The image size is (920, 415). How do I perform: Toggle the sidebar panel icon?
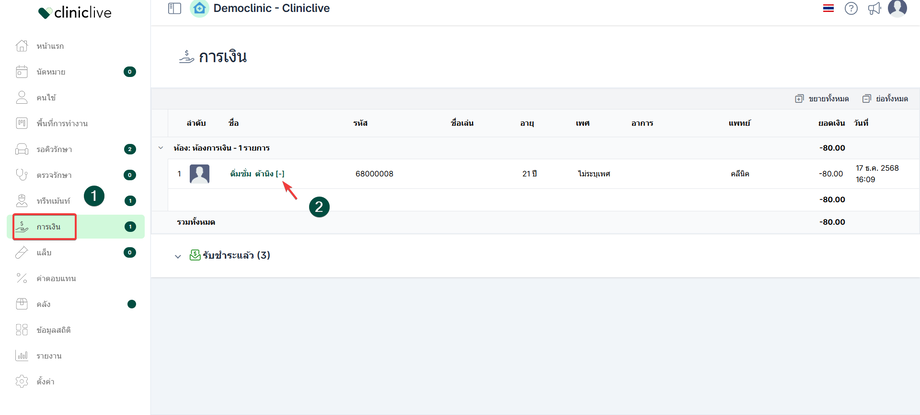(x=174, y=8)
